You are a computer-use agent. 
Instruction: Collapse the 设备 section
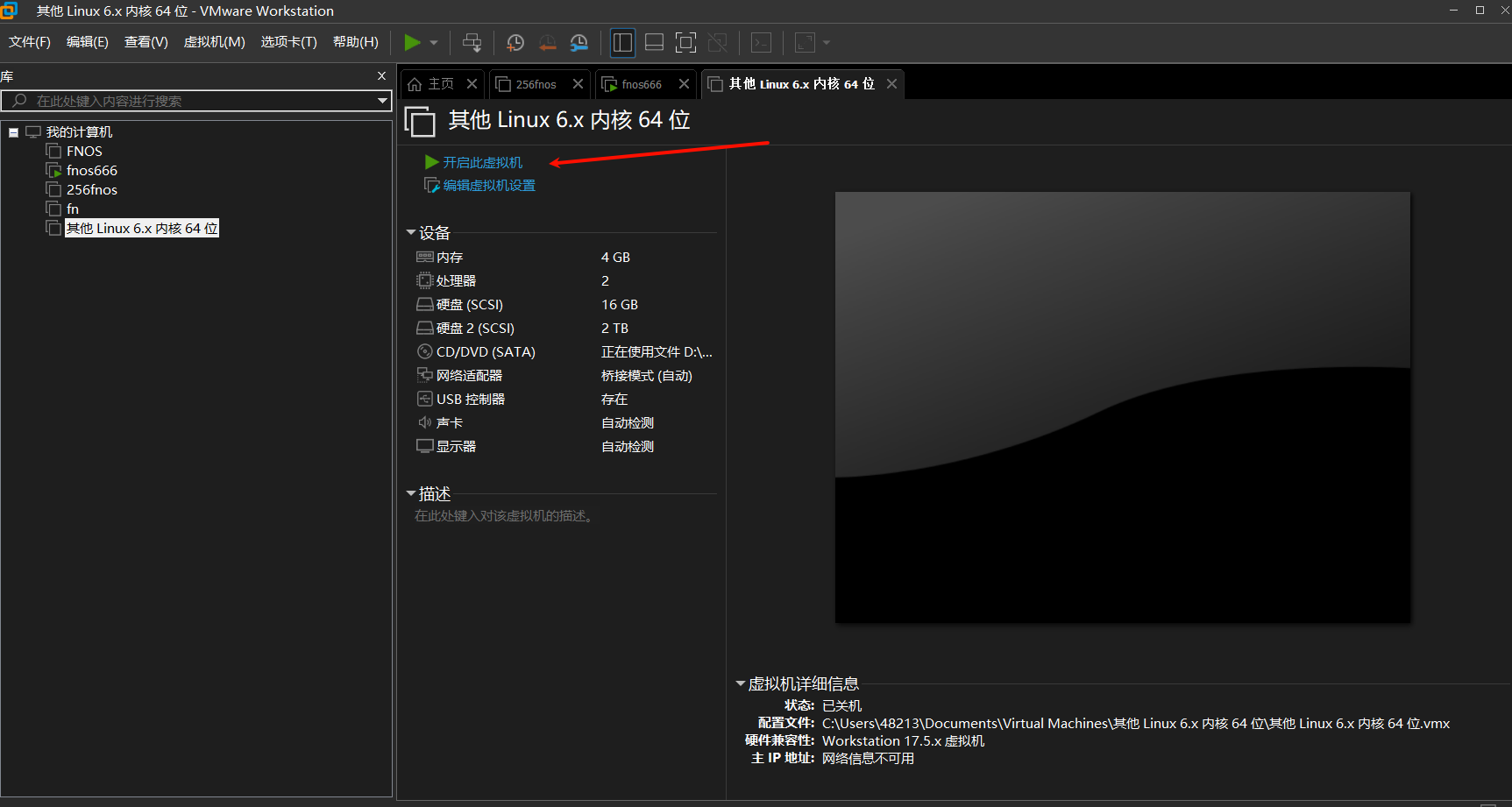coord(410,233)
